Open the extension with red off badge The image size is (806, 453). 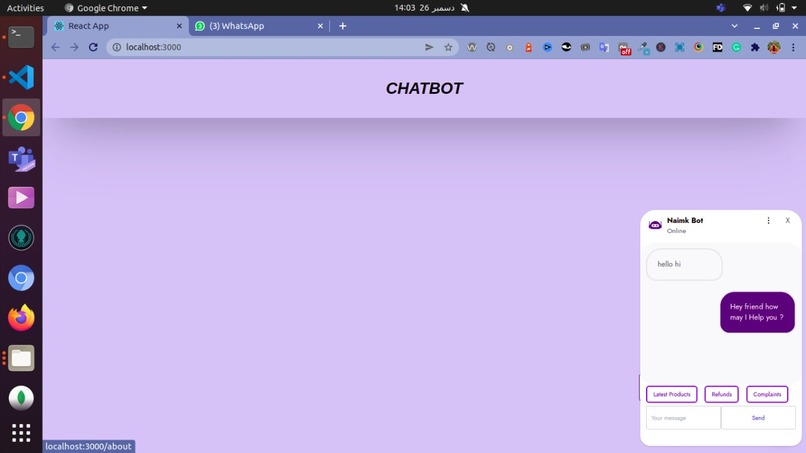(x=624, y=48)
